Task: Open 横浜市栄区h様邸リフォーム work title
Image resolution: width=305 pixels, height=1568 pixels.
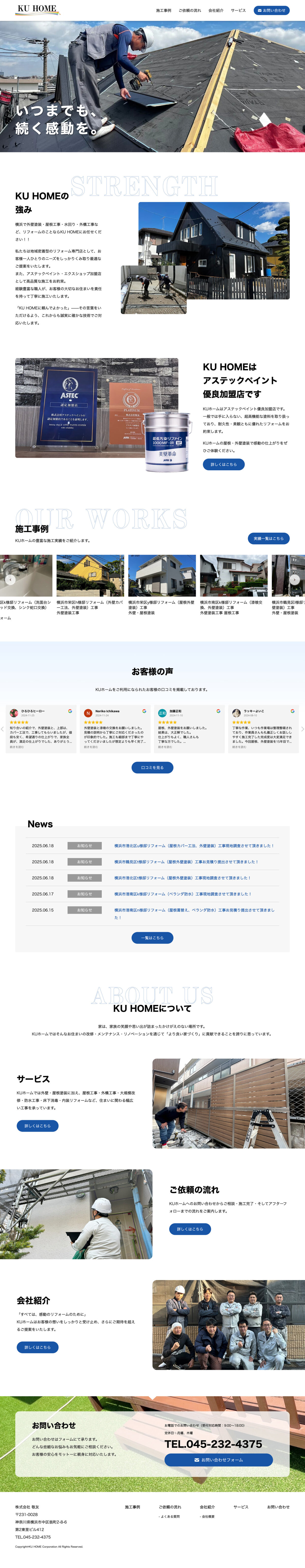Action: (90, 605)
